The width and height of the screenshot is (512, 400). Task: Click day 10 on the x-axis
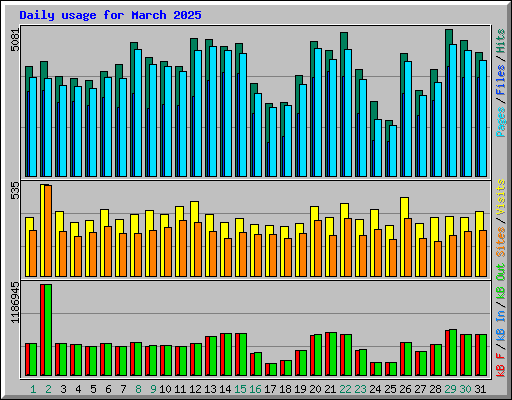(165, 389)
